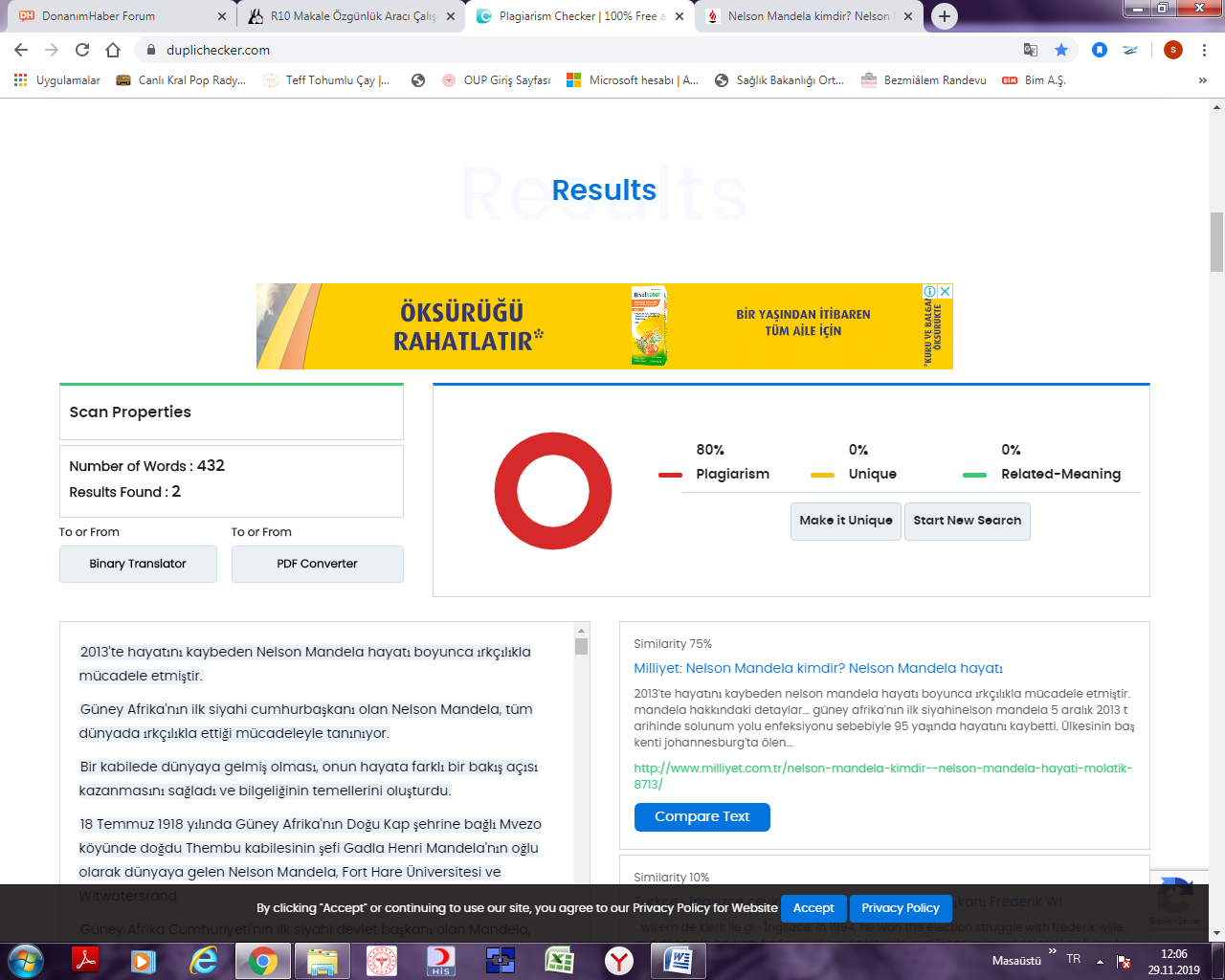This screenshot has height=980, width=1225.
Task: Click the Compare Text button
Action: tap(702, 816)
